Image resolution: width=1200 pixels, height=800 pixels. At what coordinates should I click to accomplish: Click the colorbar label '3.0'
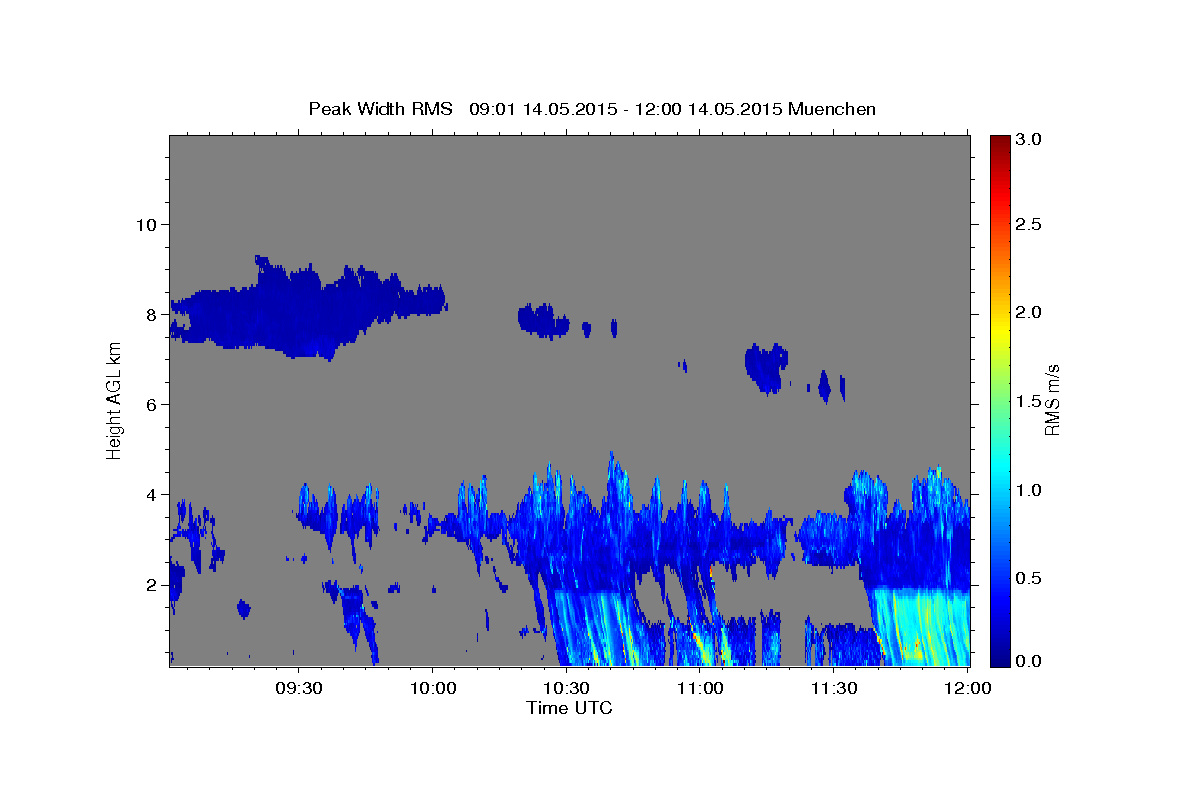tap(1030, 139)
